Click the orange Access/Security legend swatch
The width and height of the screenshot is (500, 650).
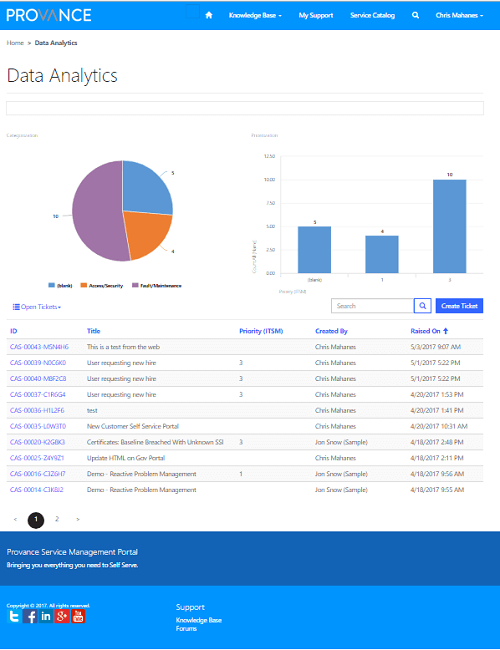click(84, 285)
